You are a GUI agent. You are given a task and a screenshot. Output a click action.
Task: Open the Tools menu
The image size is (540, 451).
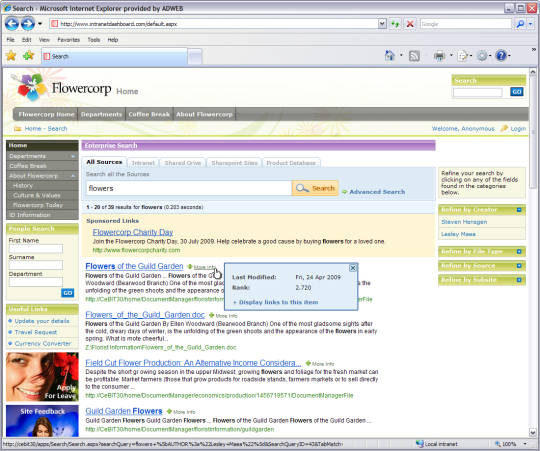tap(93, 40)
